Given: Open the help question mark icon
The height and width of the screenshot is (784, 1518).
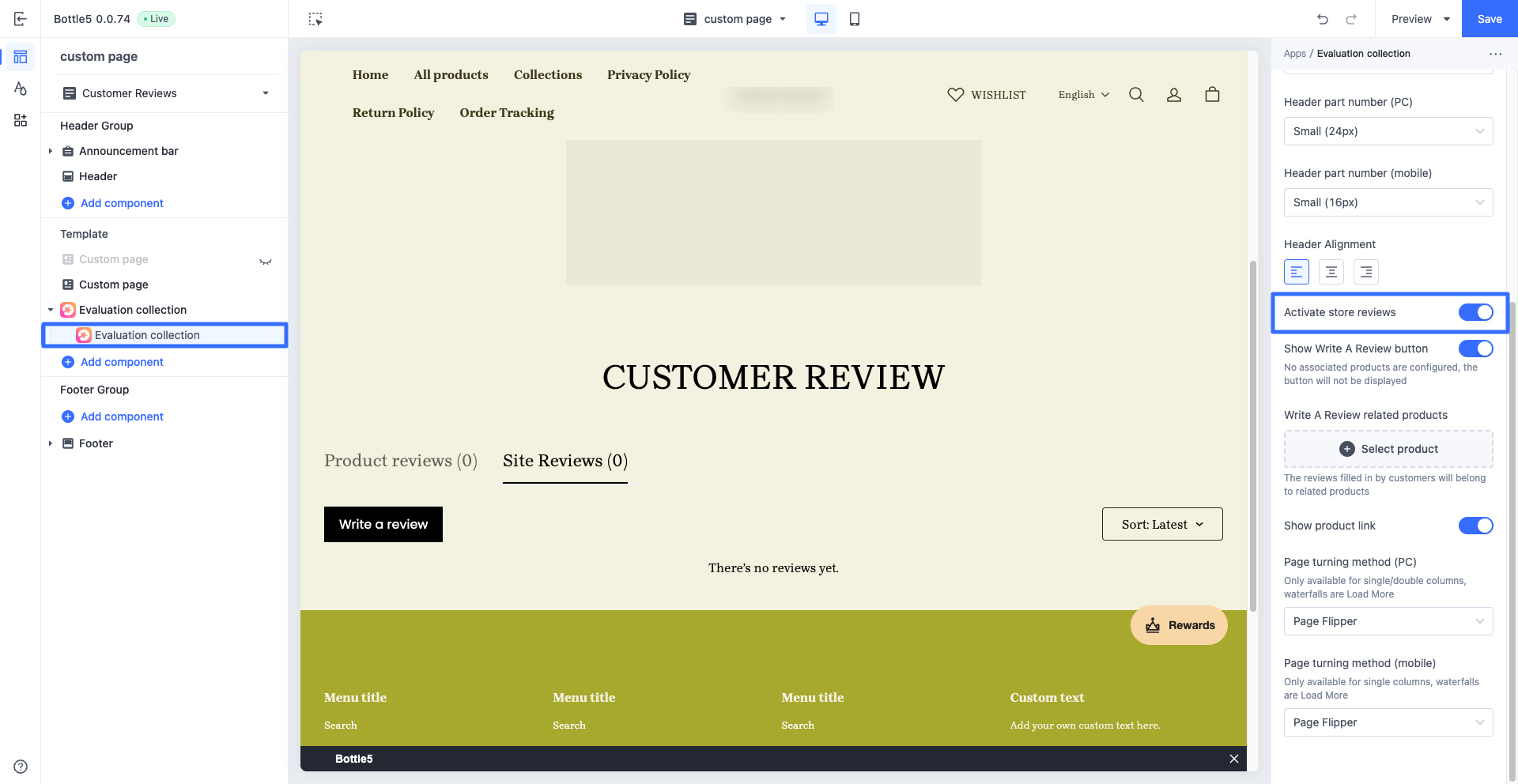Looking at the screenshot, I should tap(21, 767).
